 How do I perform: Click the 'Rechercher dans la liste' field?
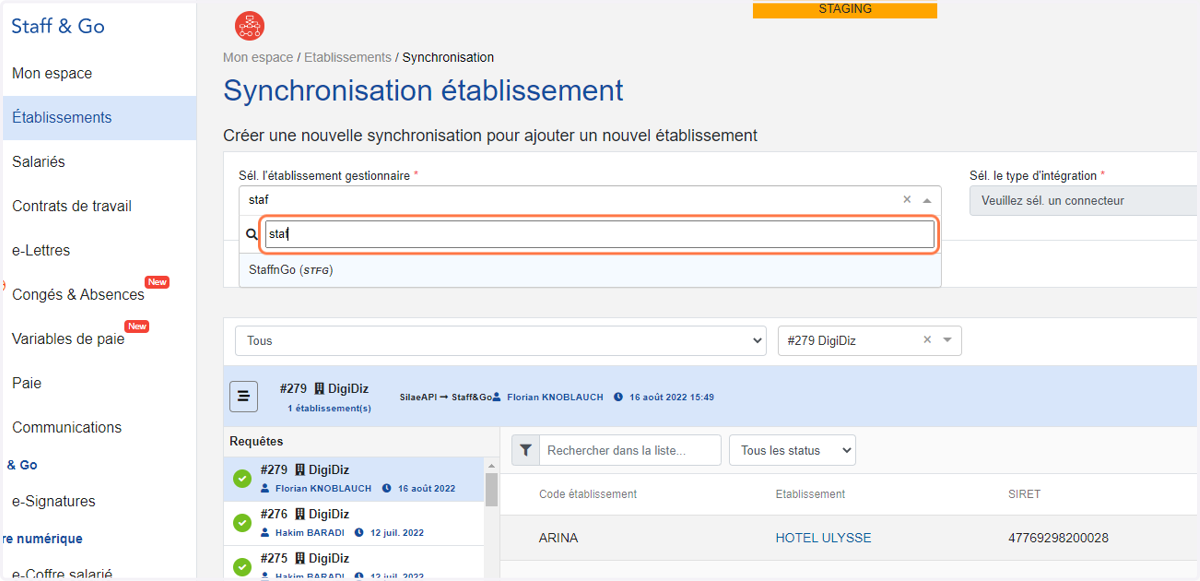630,450
